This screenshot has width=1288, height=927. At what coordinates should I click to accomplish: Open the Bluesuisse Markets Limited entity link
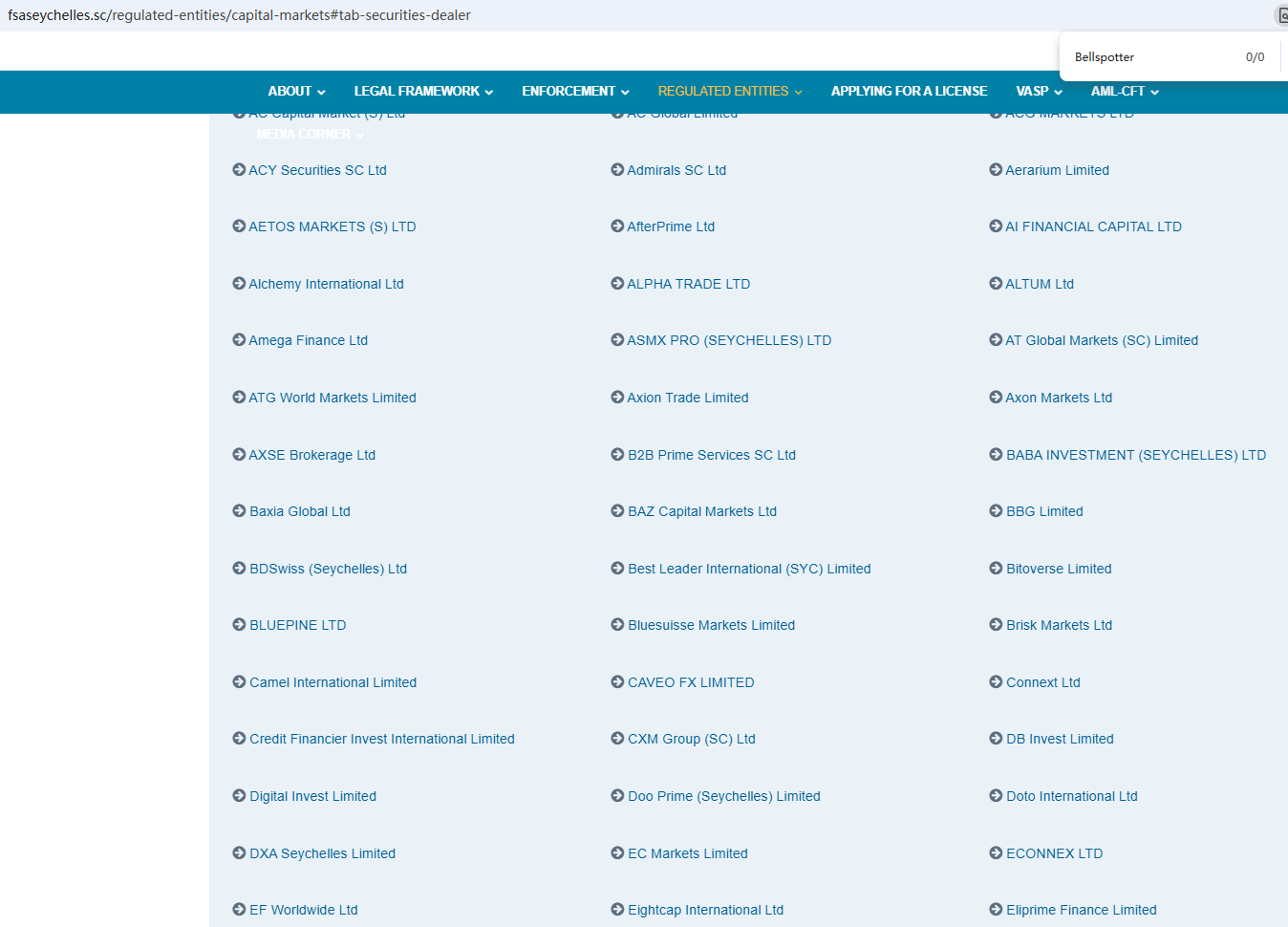711,625
